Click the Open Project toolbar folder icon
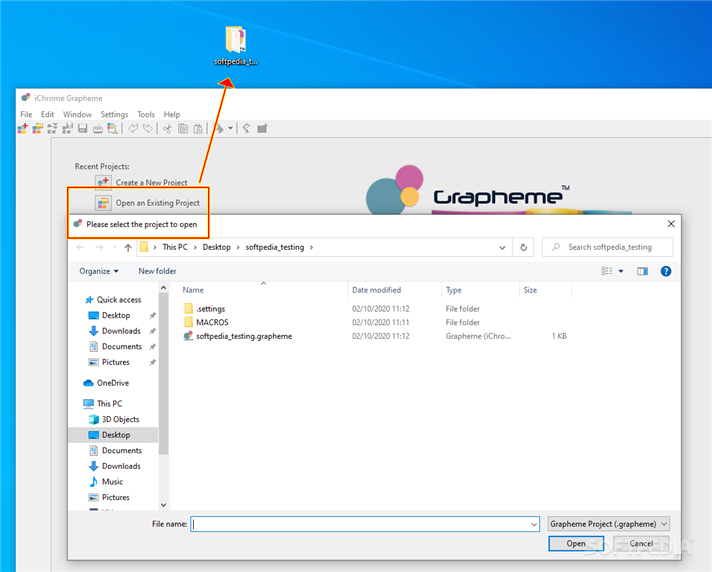Image resolution: width=712 pixels, height=572 pixels. pyautogui.click(x=38, y=128)
